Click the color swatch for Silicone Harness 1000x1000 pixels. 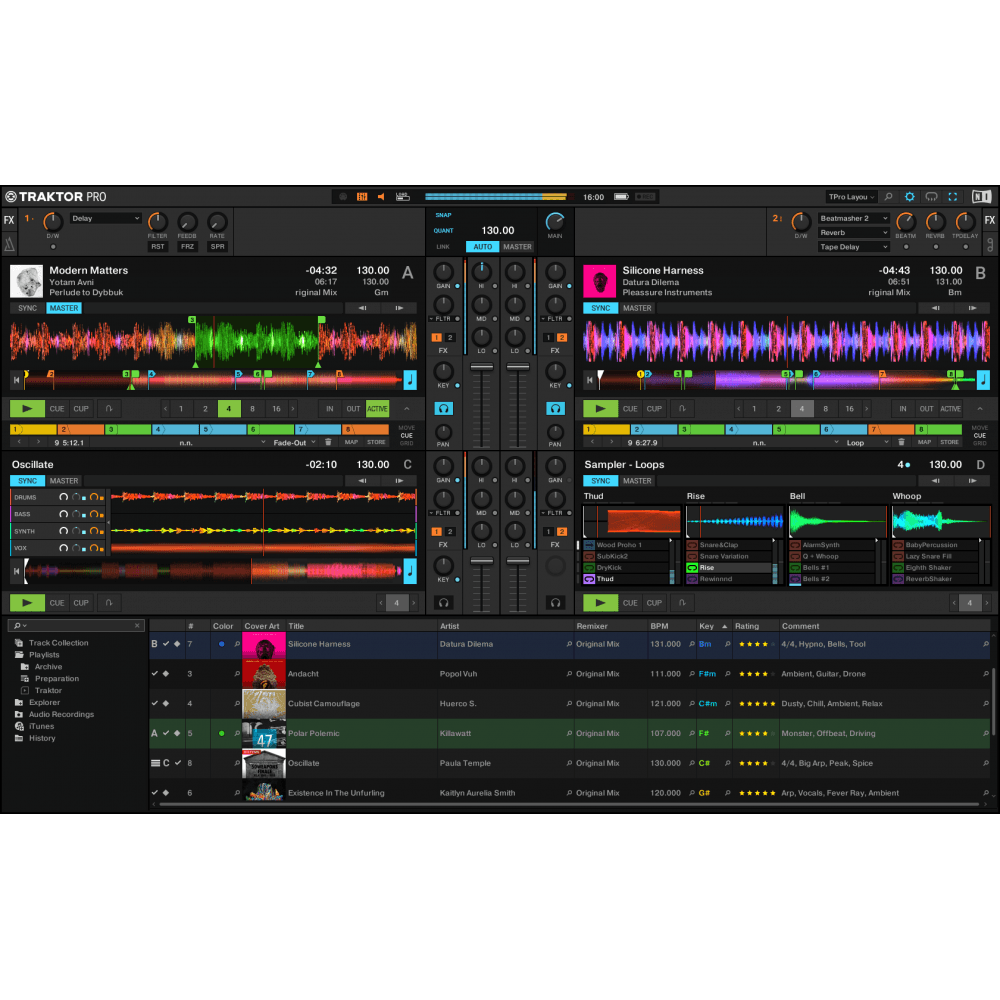tap(223, 643)
